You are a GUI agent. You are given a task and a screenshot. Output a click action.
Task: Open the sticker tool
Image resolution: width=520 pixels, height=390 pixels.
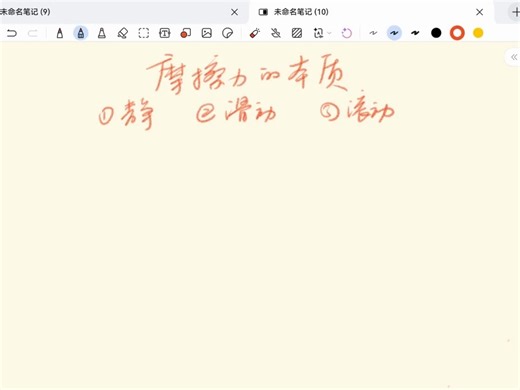pos(228,33)
